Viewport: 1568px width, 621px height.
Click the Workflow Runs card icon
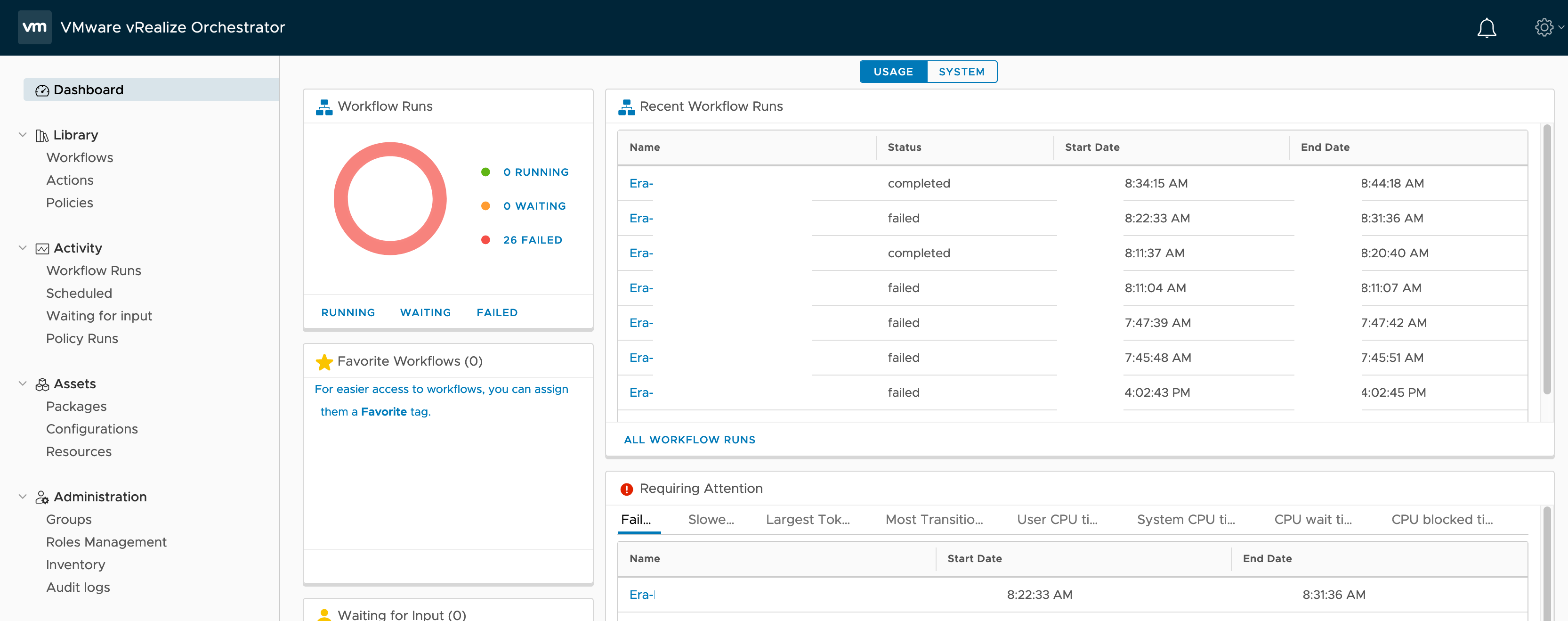(x=324, y=107)
